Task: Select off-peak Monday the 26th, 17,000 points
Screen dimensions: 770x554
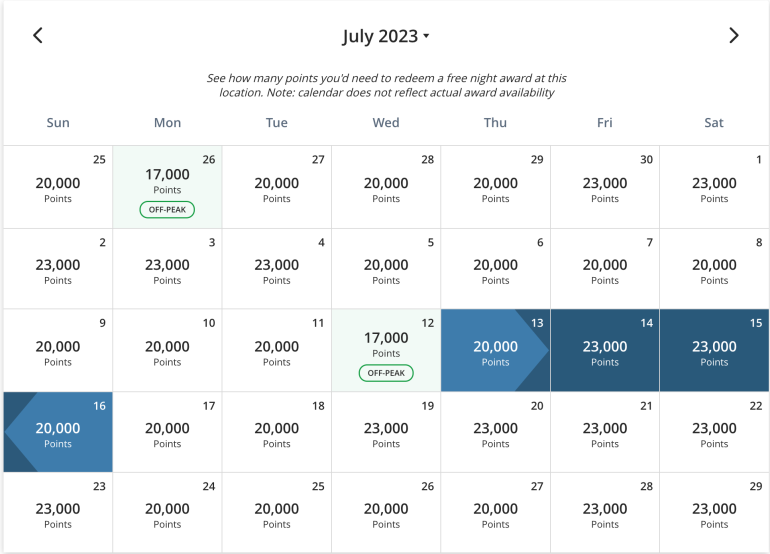Action: 167,186
